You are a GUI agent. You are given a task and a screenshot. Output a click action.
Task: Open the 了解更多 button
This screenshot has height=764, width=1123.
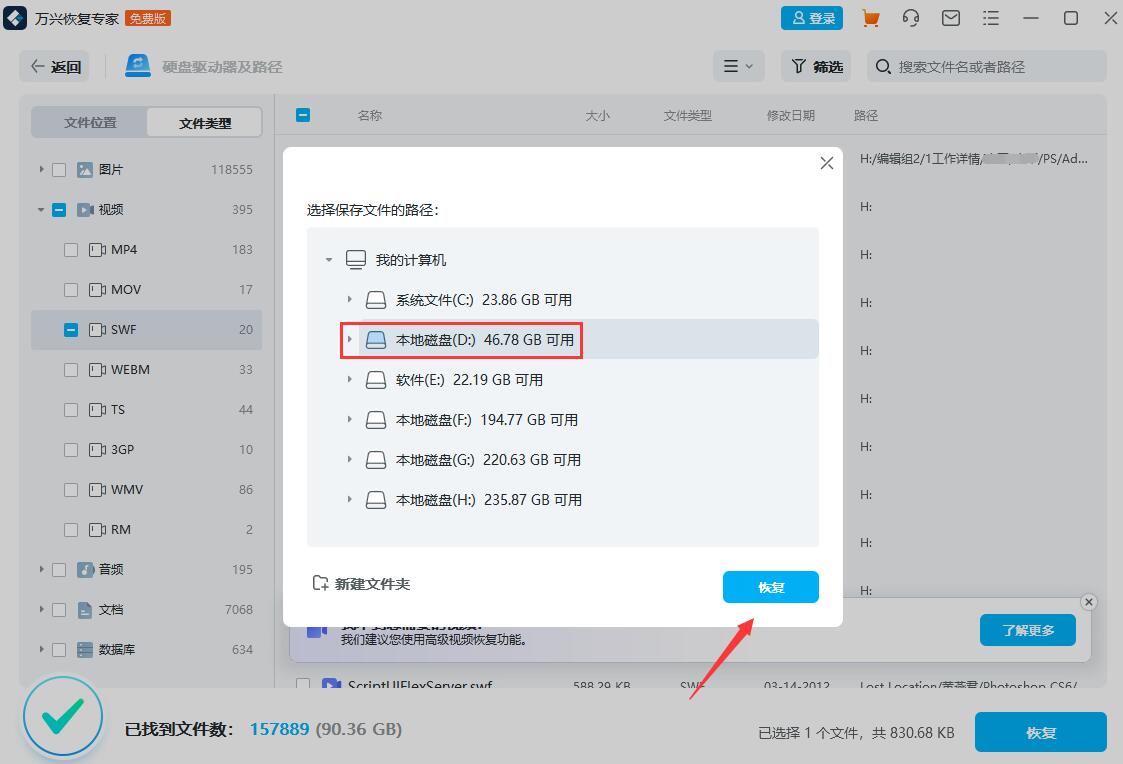pos(1027,630)
